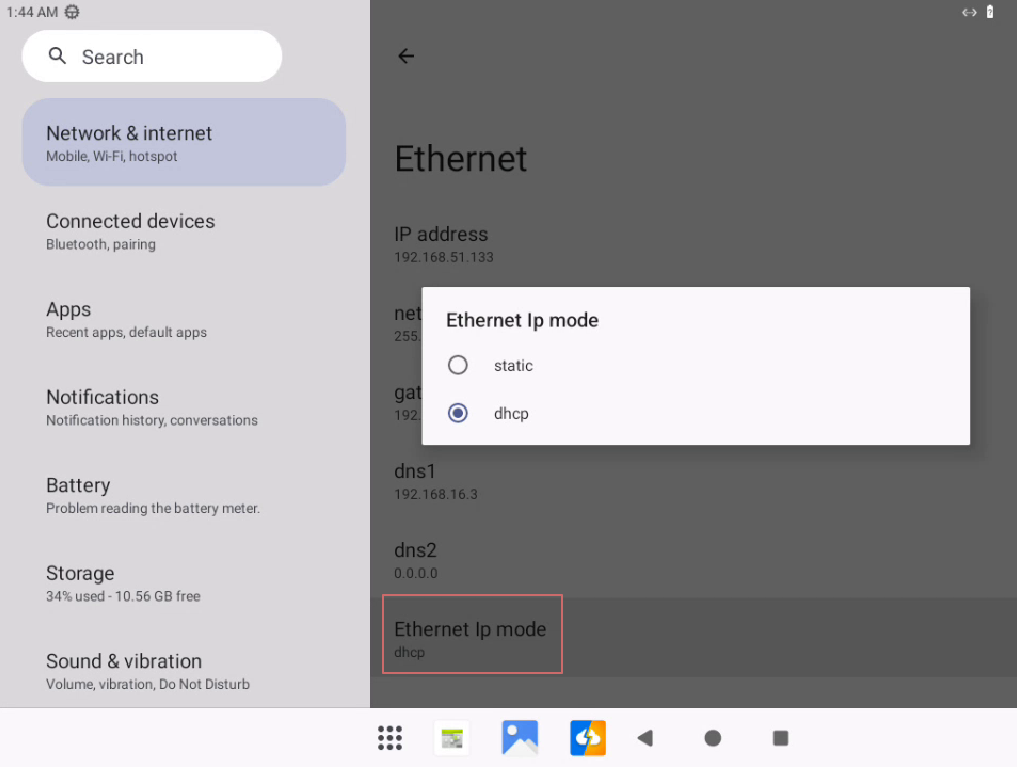Open Battery settings
This screenshot has width=1017, height=767.
click(x=184, y=495)
